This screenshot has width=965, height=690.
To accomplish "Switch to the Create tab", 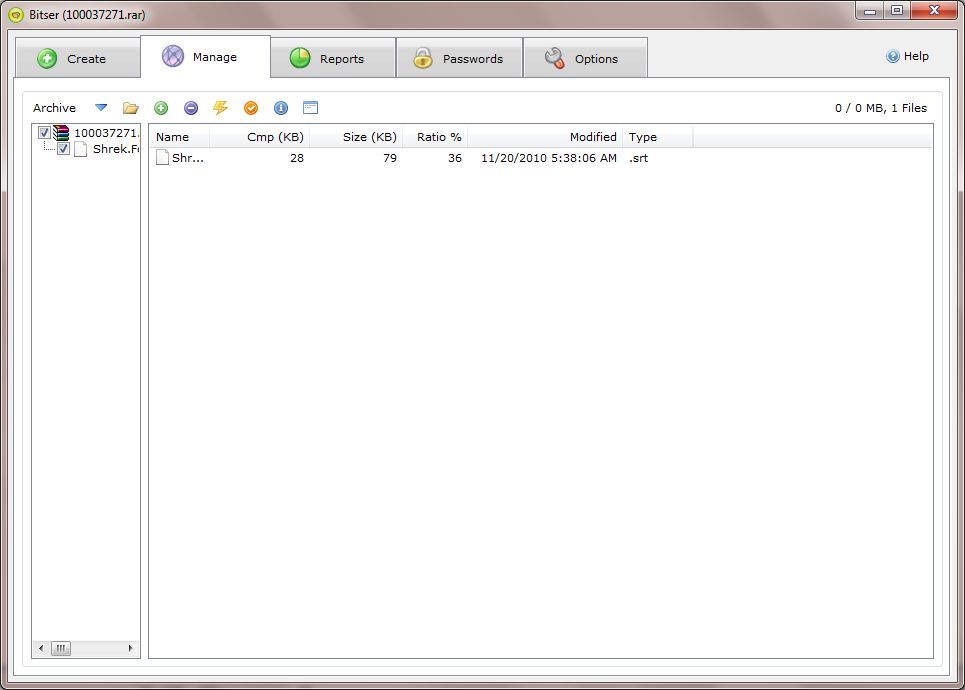I will point(77,57).
